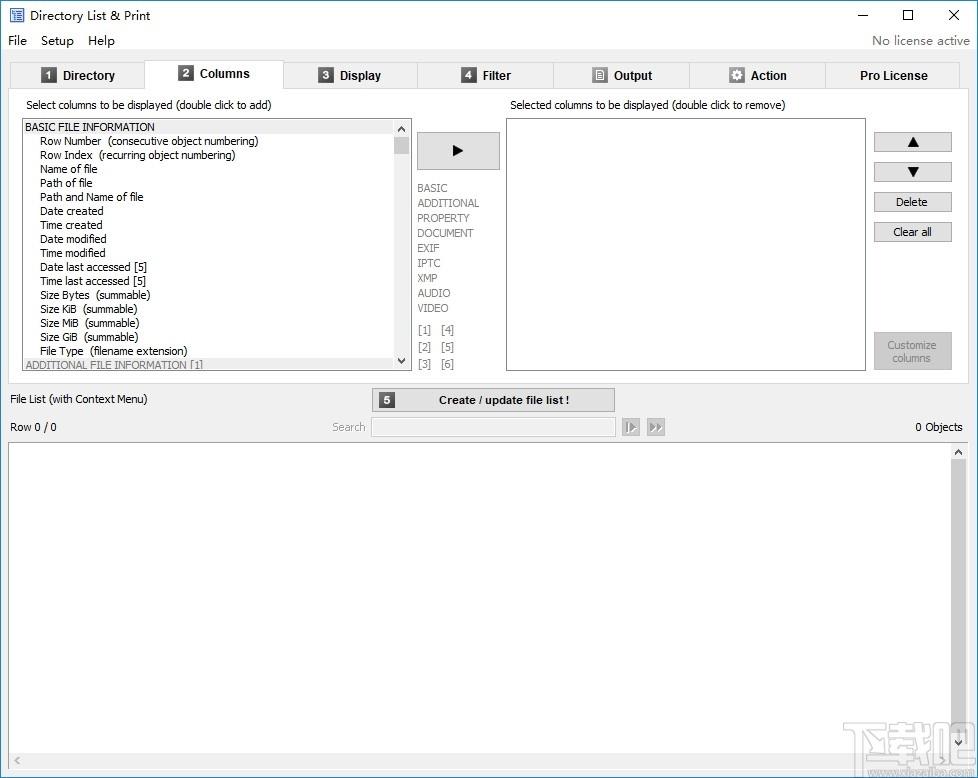Screen dimensions: 978x778
Task: Select Time created entry
Action: (208, 225)
